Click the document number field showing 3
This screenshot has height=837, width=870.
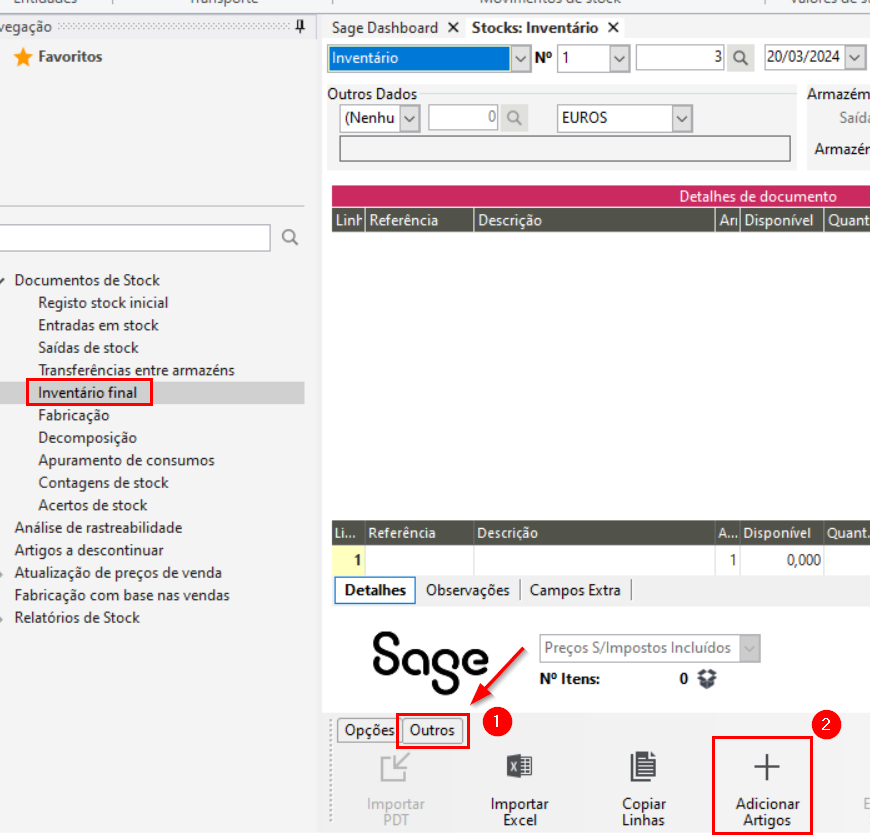click(680, 58)
